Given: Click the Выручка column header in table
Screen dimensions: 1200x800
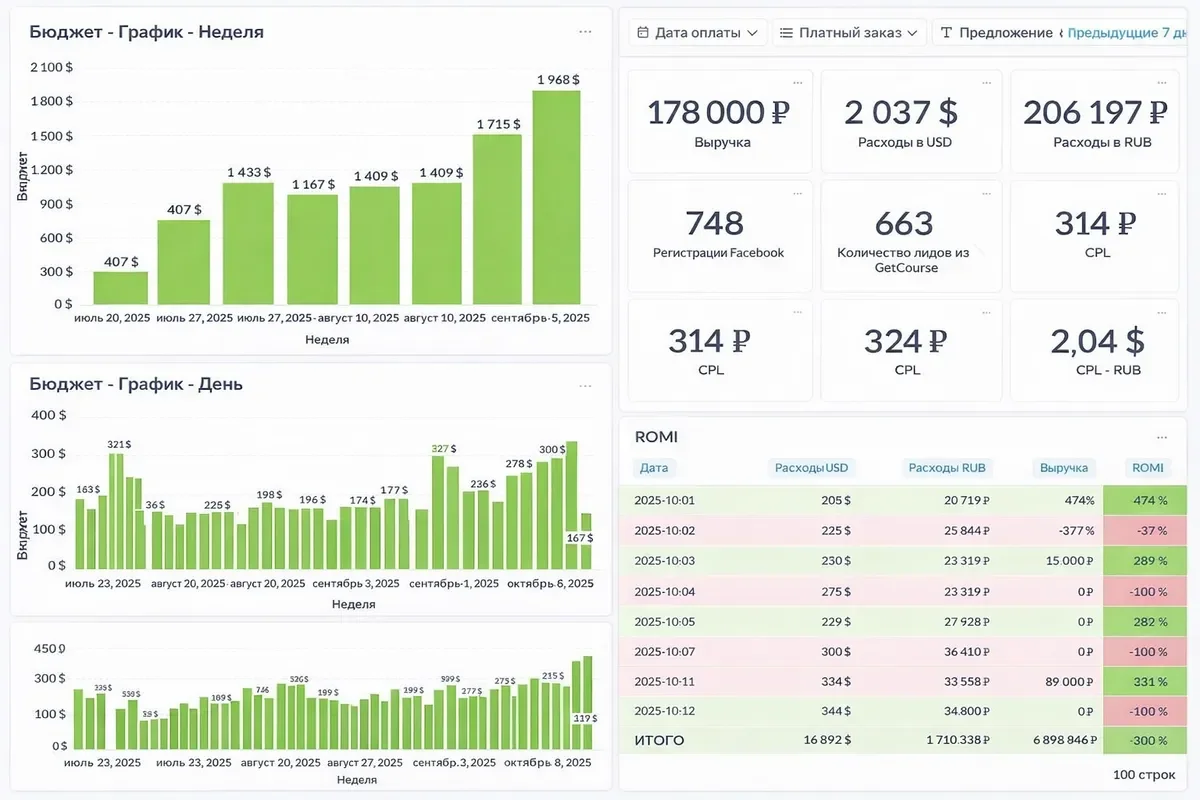Looking at the screenshot, I should (1064, 467).
